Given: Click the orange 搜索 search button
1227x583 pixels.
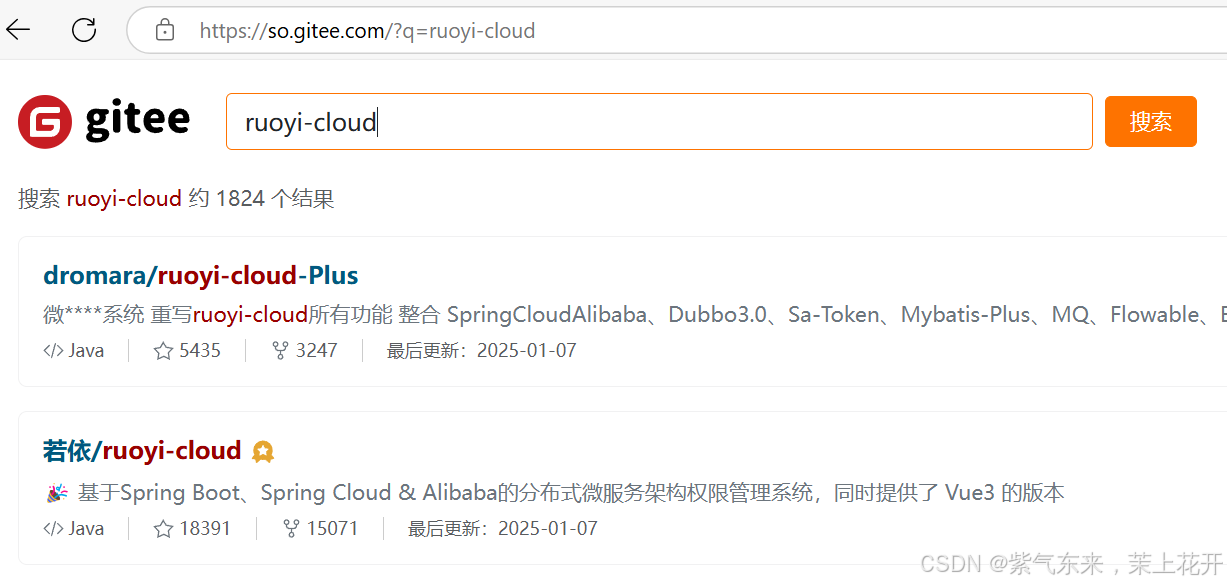Looking at the screenshot, I should 1150,120.
